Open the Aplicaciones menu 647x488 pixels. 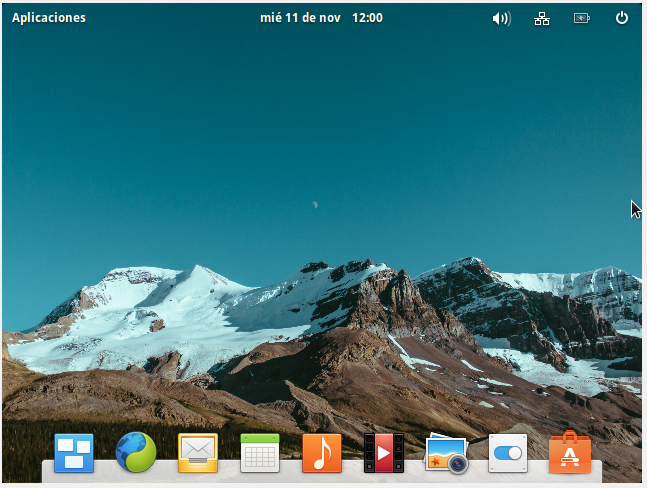[x=49, y=18]
